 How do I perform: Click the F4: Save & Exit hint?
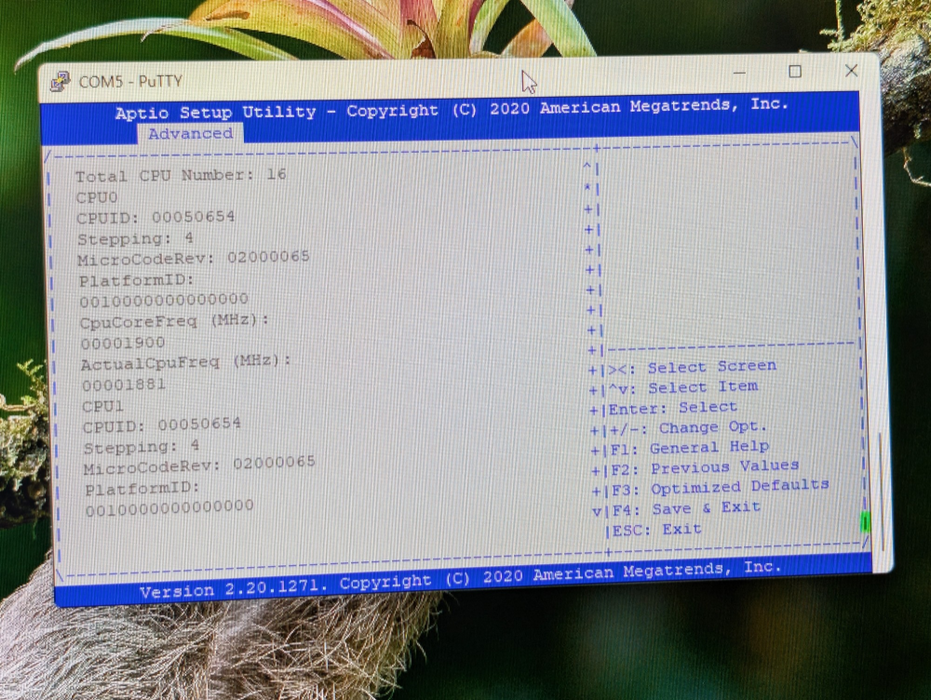click(x=686, y=508)
